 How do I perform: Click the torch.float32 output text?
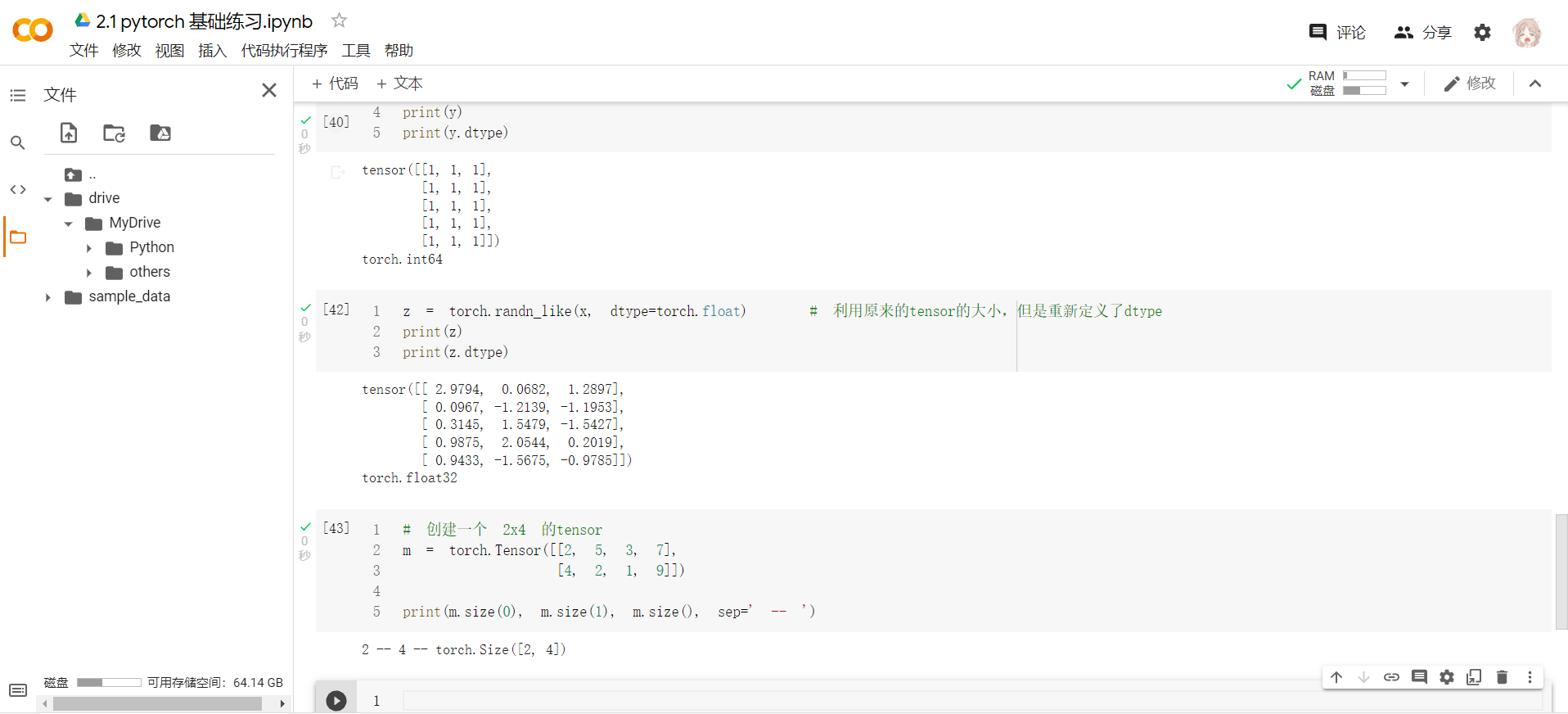click(410, 478)
